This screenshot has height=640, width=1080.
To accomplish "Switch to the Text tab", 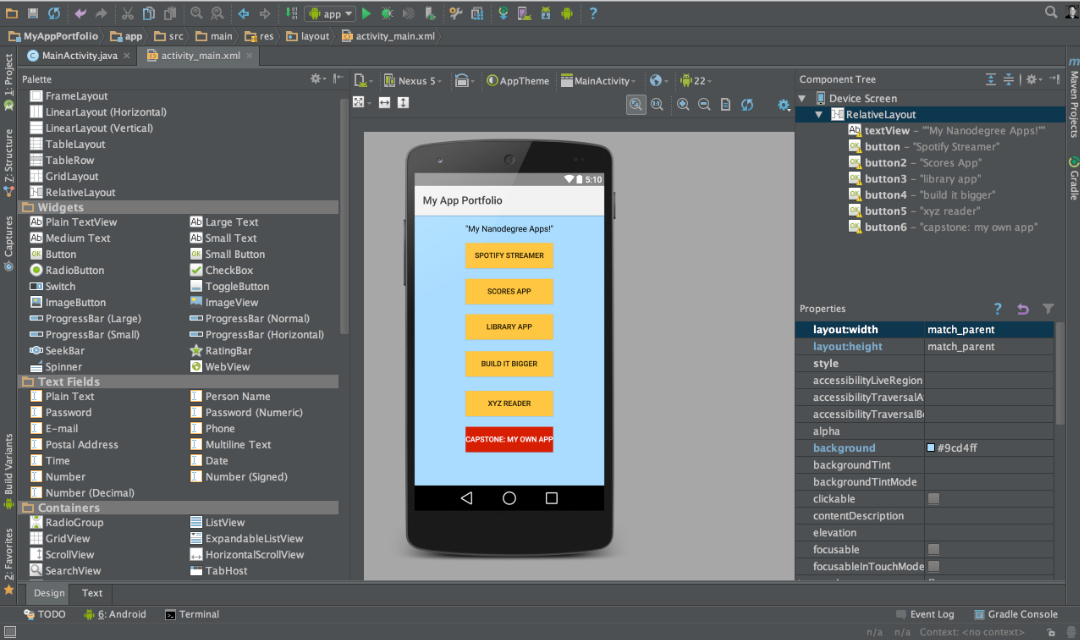I will tap(91, 593).
